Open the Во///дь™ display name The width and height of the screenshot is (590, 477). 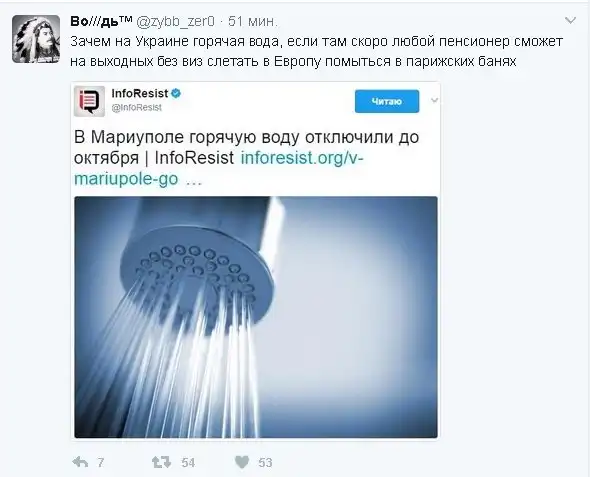click(x=101, y=21)
